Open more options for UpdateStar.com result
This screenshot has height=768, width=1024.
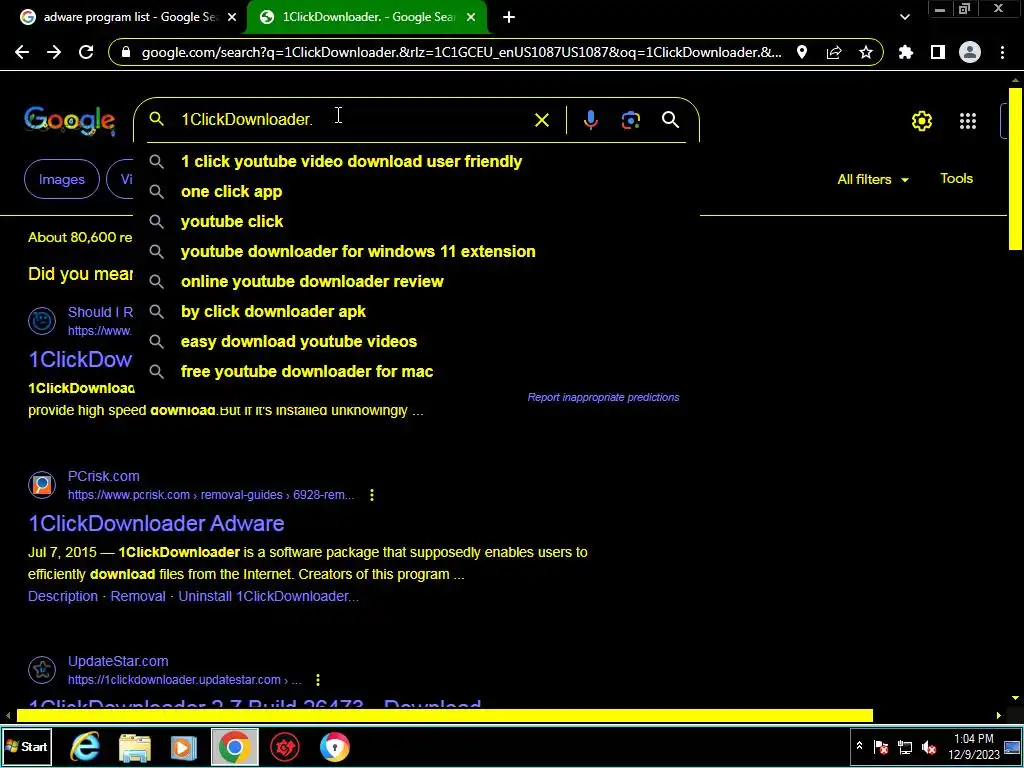pyautogui.click(x=318, y=680)
